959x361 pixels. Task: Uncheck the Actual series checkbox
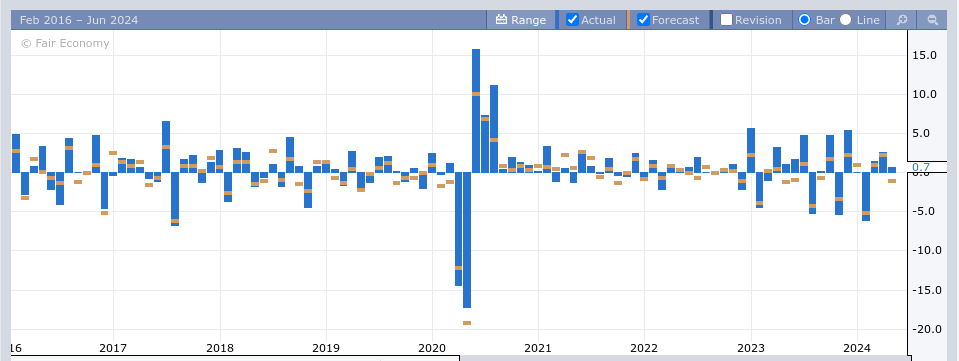click(x=572, y=20)
